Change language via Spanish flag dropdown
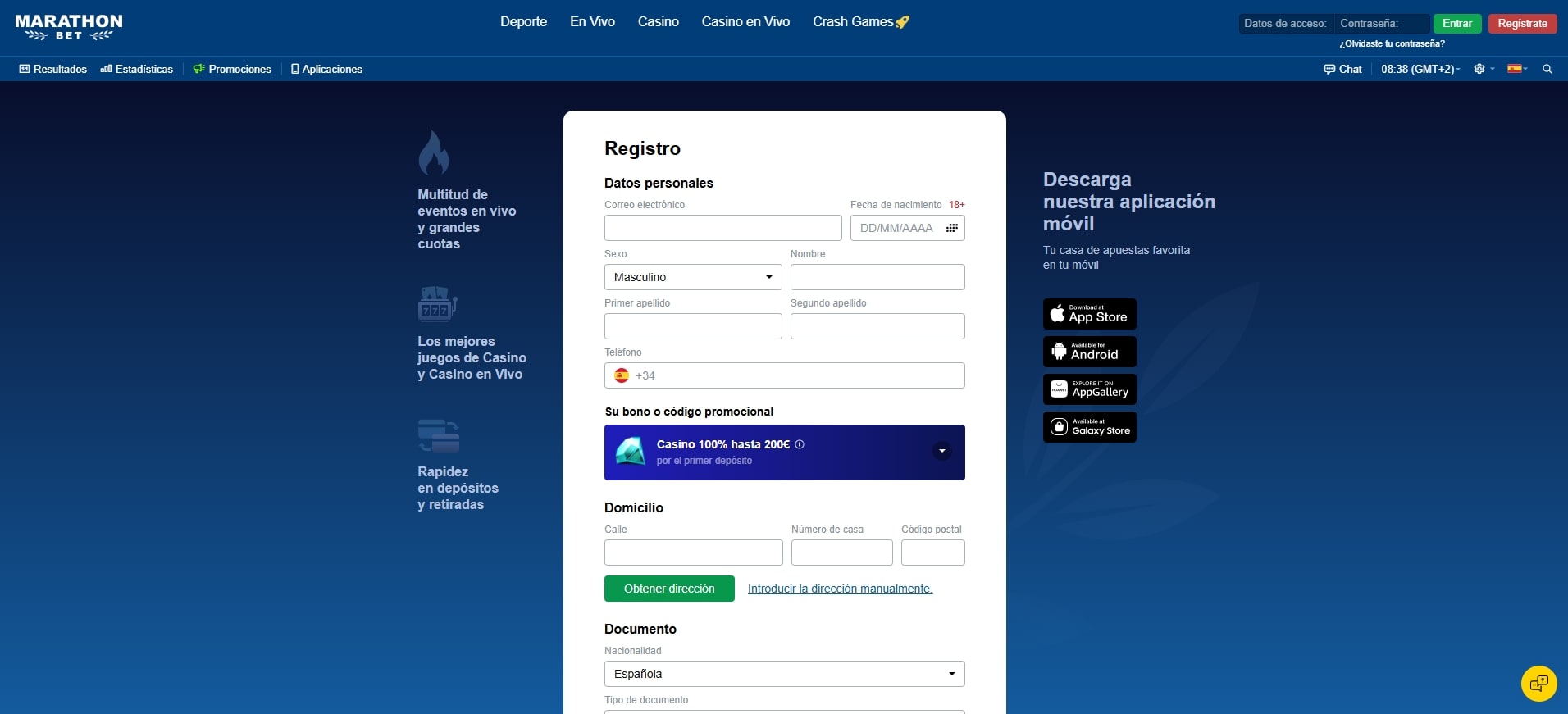The height and width of the screenshot is (714, 1568). click(1517, 69)
